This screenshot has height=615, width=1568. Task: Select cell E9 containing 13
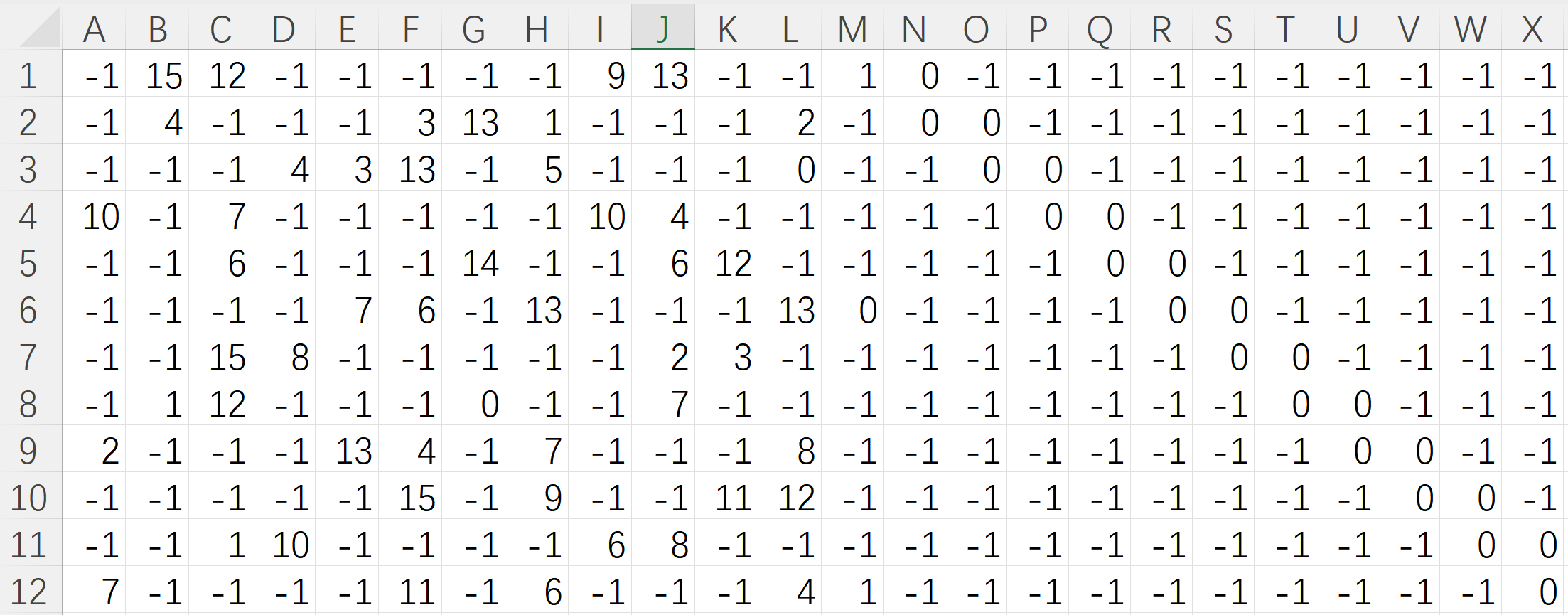click(347, 451)
